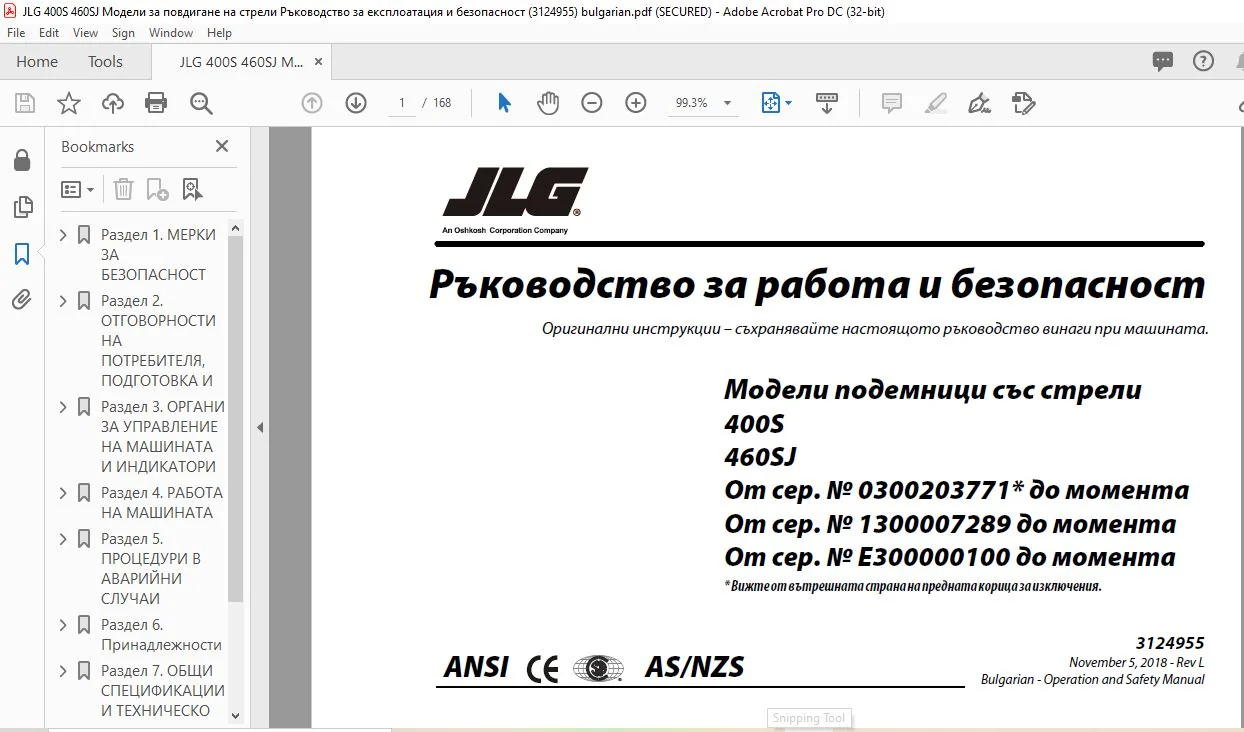
Task: Click the Save file icon
Action: point(25,103)
